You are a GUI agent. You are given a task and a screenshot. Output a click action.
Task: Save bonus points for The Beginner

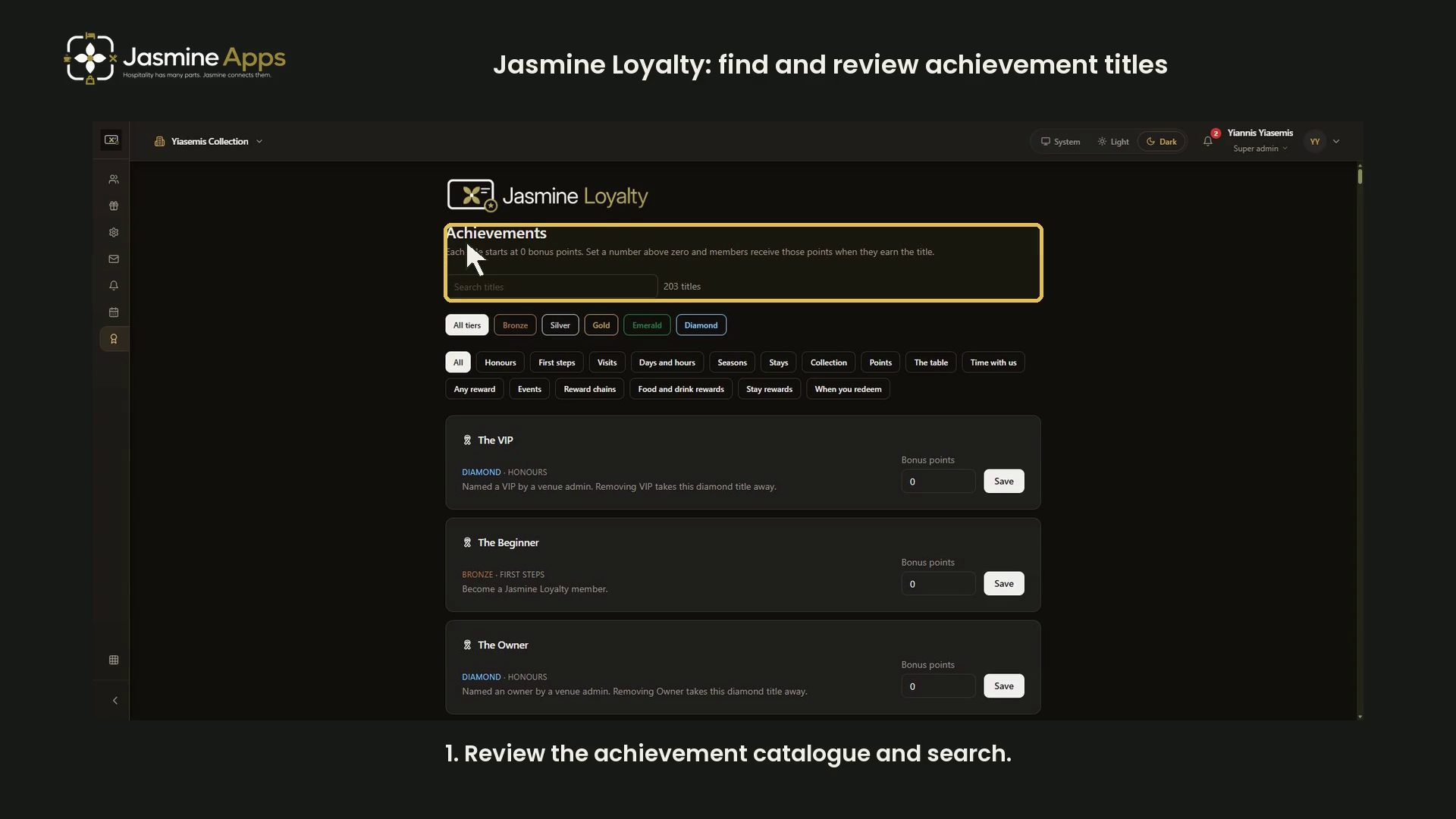click(1004, 584)
